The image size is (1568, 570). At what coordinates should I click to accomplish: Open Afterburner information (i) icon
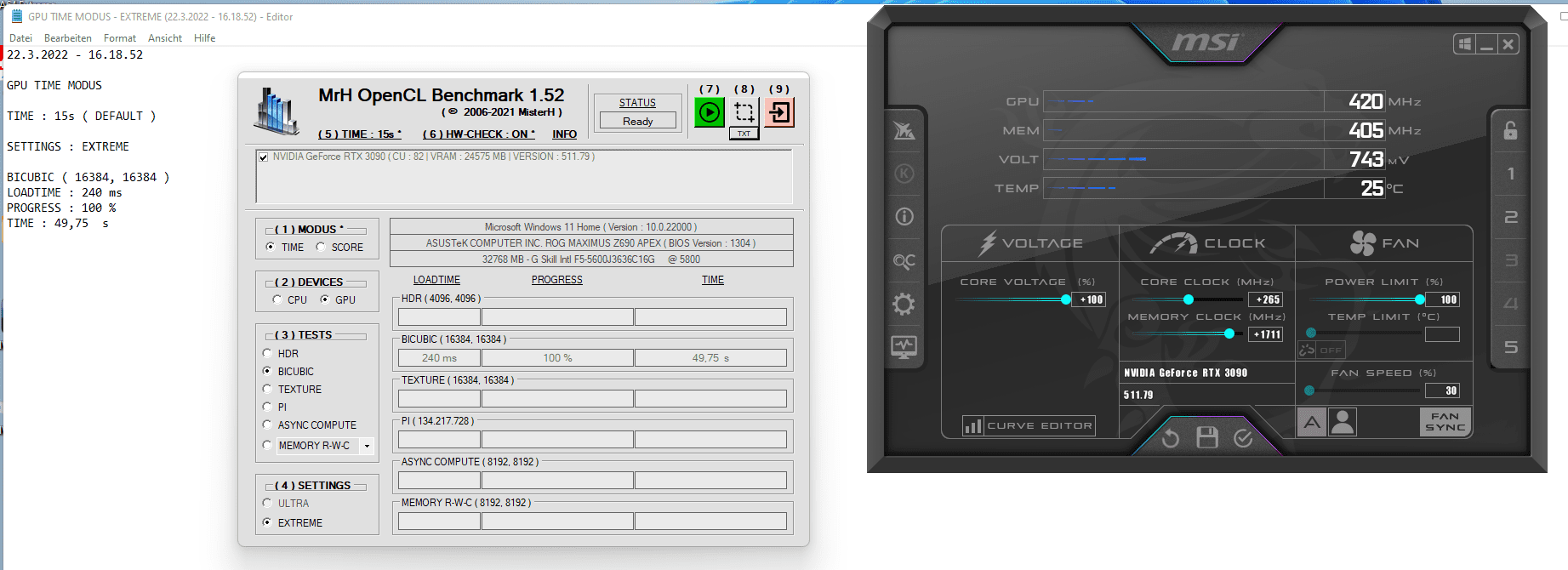904,217
